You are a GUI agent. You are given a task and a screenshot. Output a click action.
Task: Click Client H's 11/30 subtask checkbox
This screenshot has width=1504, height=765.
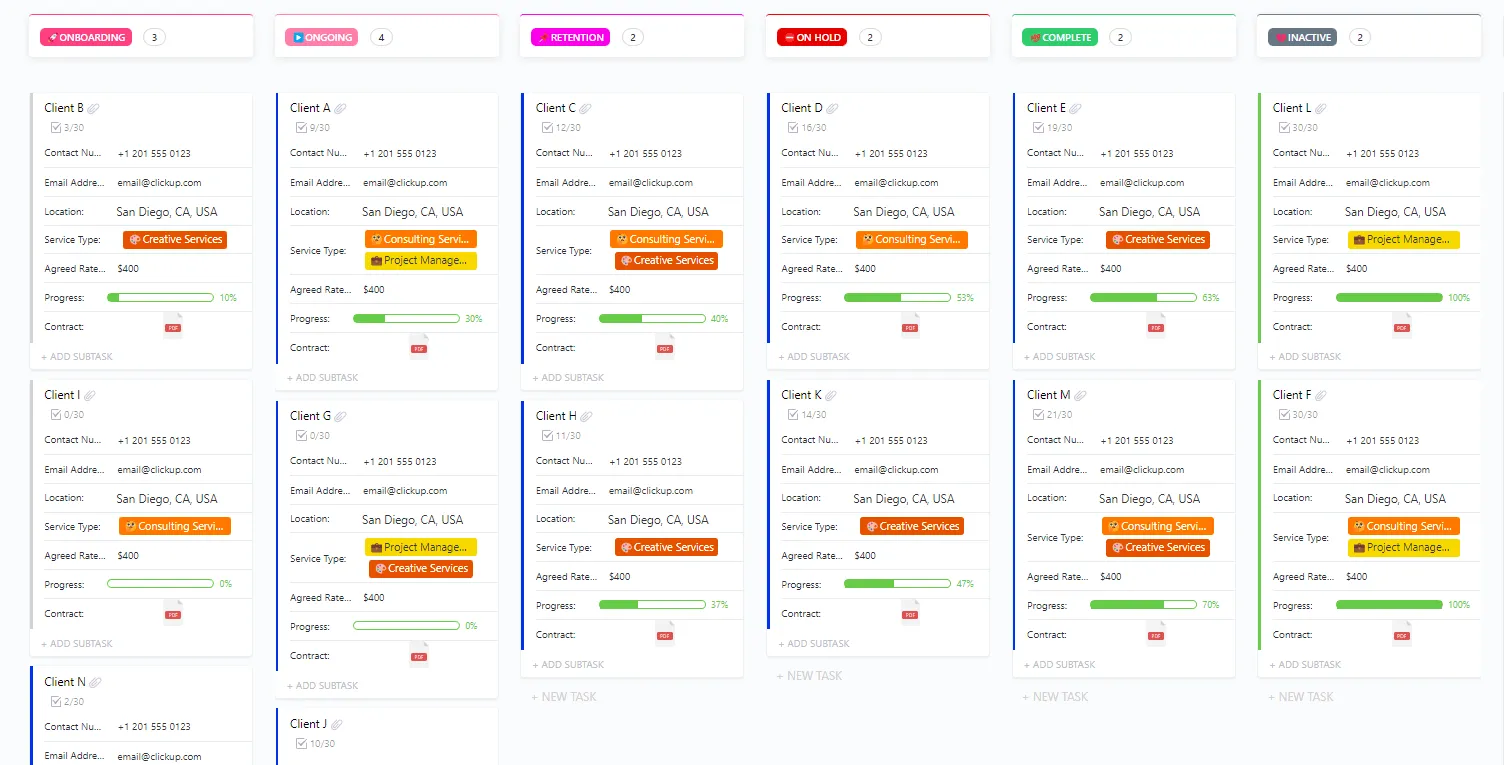point(547,435)
